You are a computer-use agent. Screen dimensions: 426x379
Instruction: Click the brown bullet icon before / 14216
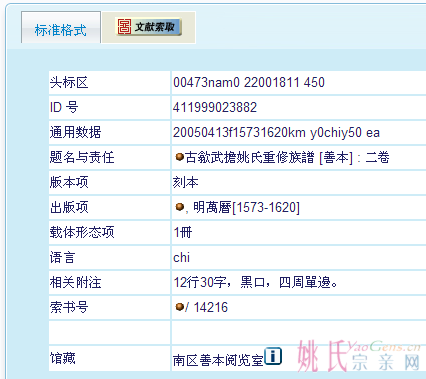(x=179, y=307)
